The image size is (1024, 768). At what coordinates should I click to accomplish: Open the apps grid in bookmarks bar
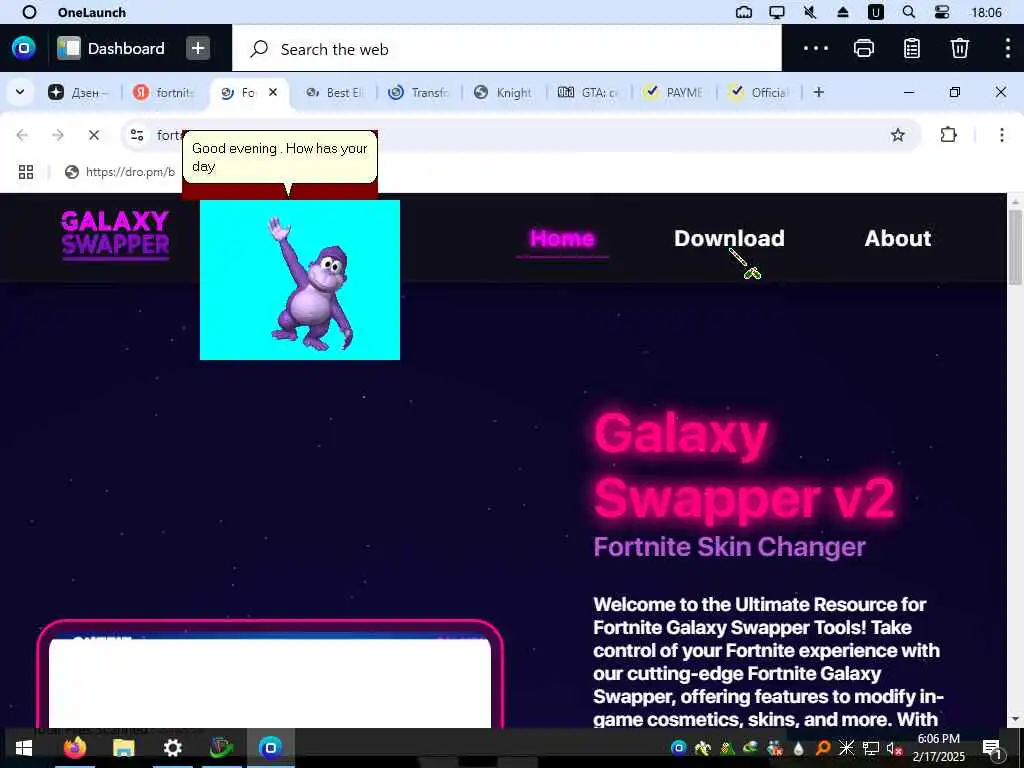(x=25, y=172)
